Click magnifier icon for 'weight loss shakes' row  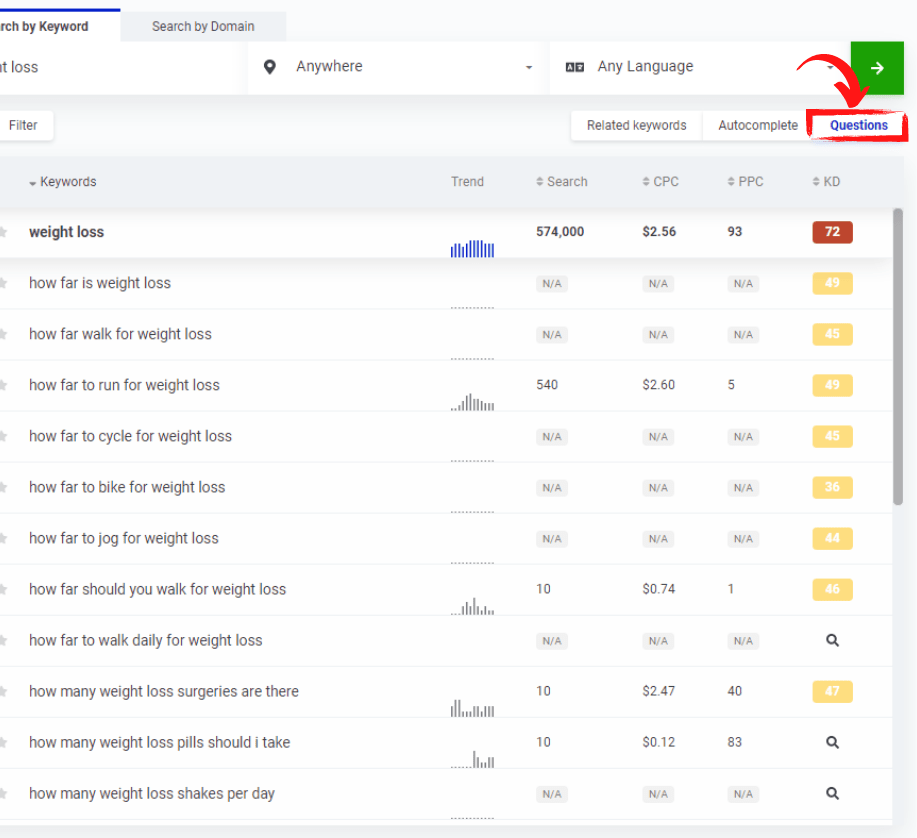coord(832,793)
